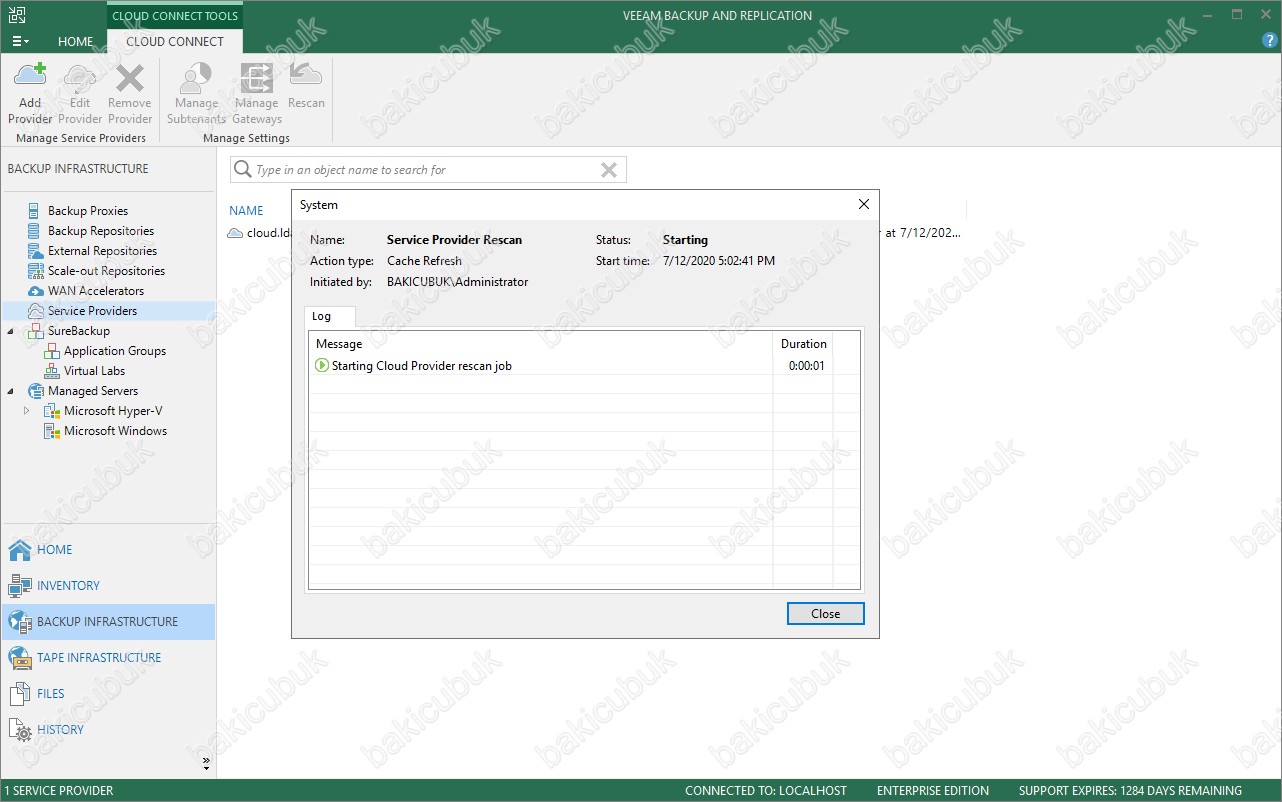Open the BACKUP INFRASTRUCTURE view
The width and height of the screenshot is (1282, 802).
tap(108, 622)
